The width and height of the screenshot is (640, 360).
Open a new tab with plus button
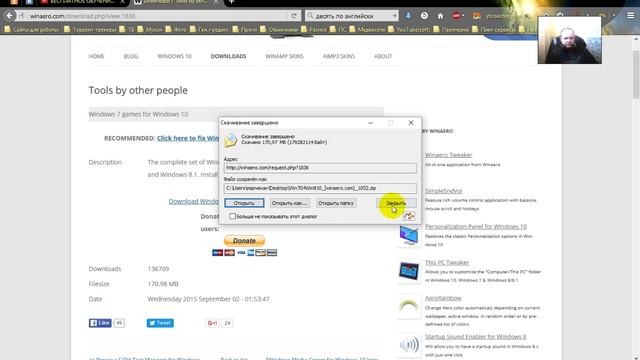point(231,2)
